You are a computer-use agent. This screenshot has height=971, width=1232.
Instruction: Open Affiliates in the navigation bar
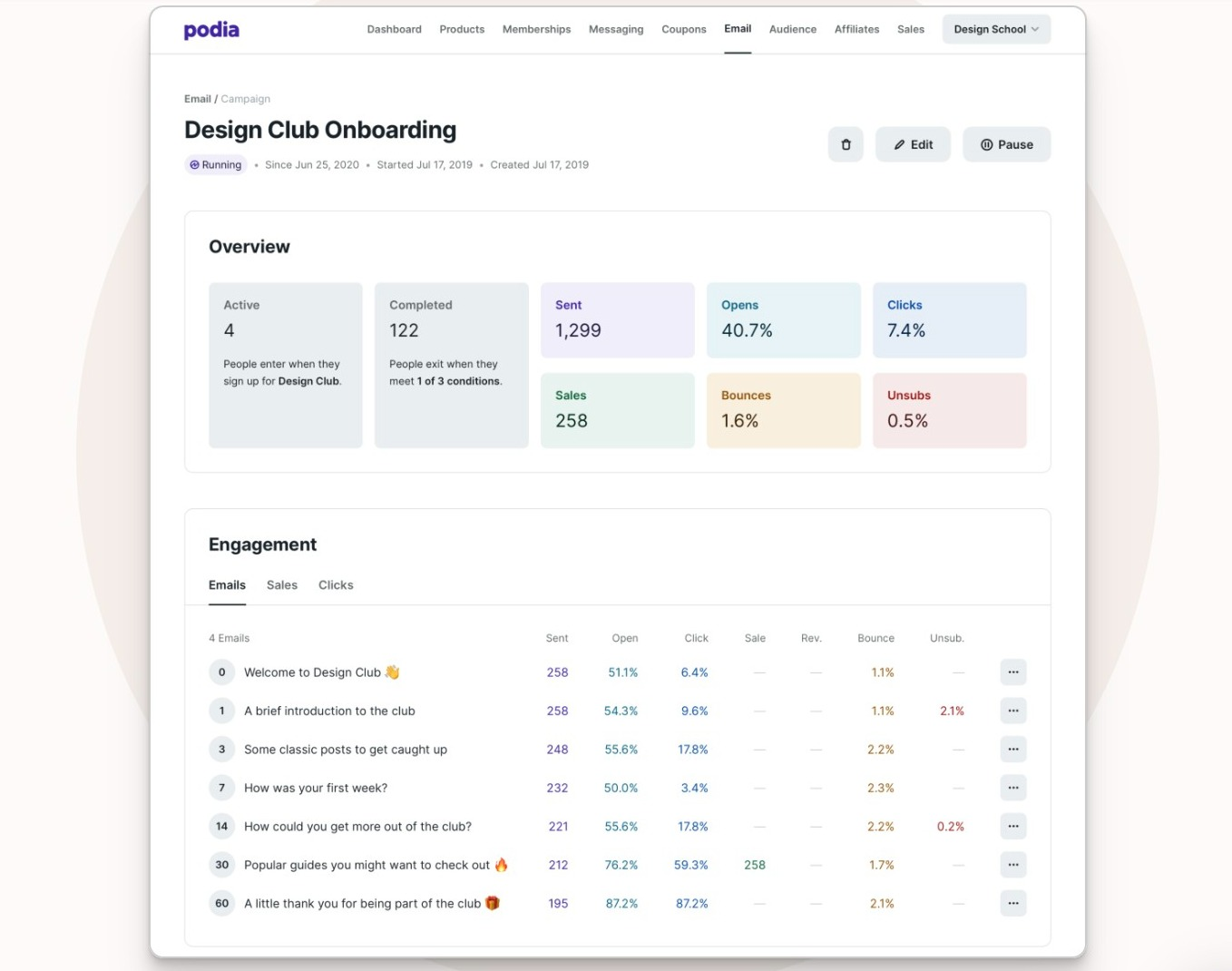[x=856, y=29]
